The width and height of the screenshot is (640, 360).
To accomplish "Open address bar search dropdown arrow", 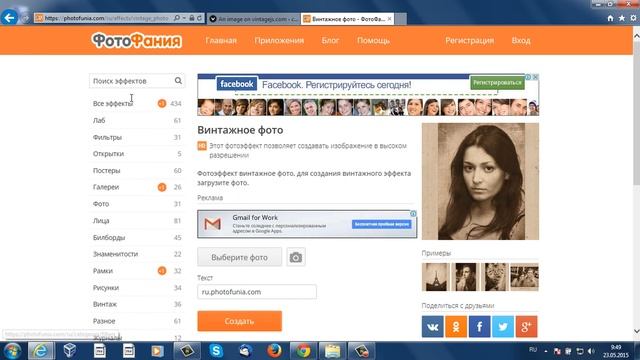I will 184,18.
